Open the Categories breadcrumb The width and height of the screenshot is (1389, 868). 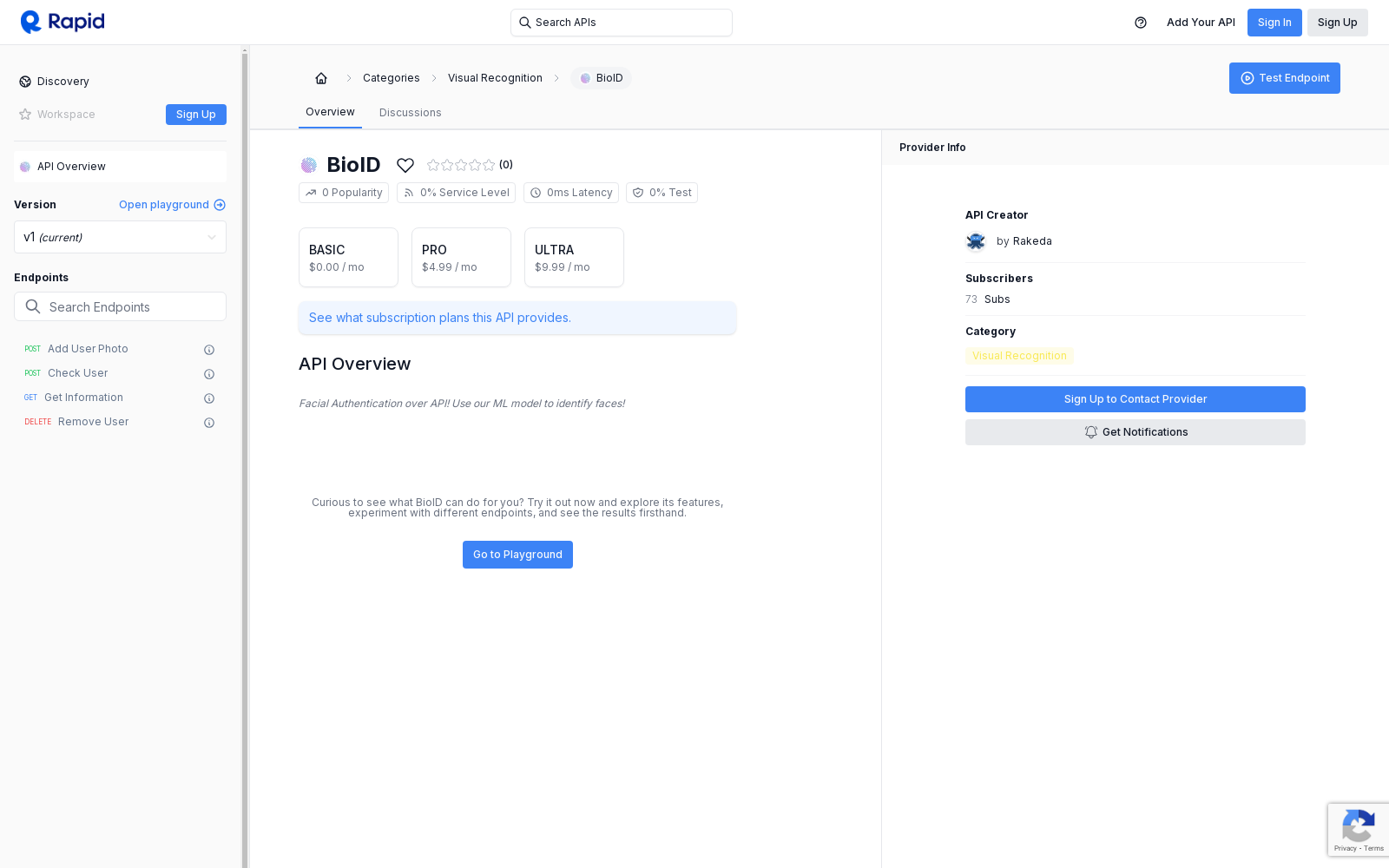[392, 78]
